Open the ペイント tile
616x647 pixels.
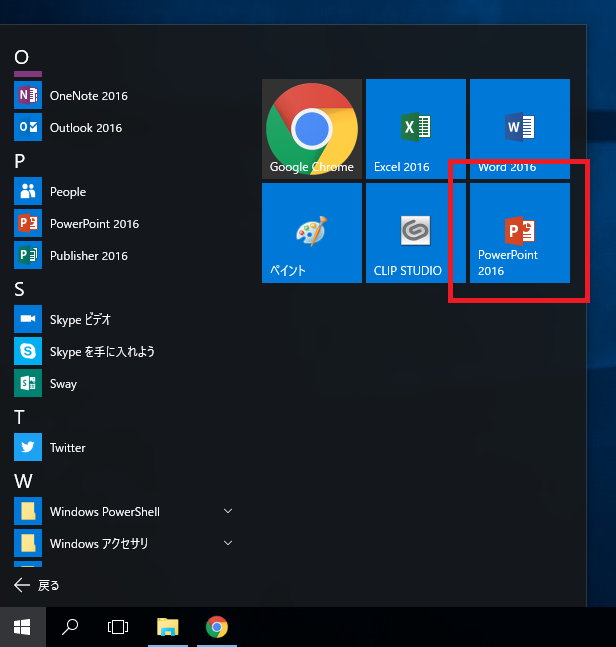tap(312, 233)
